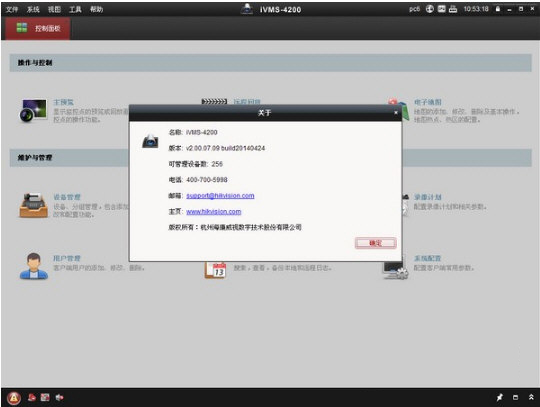Select the 控制面板 tab

click(38, 28)
